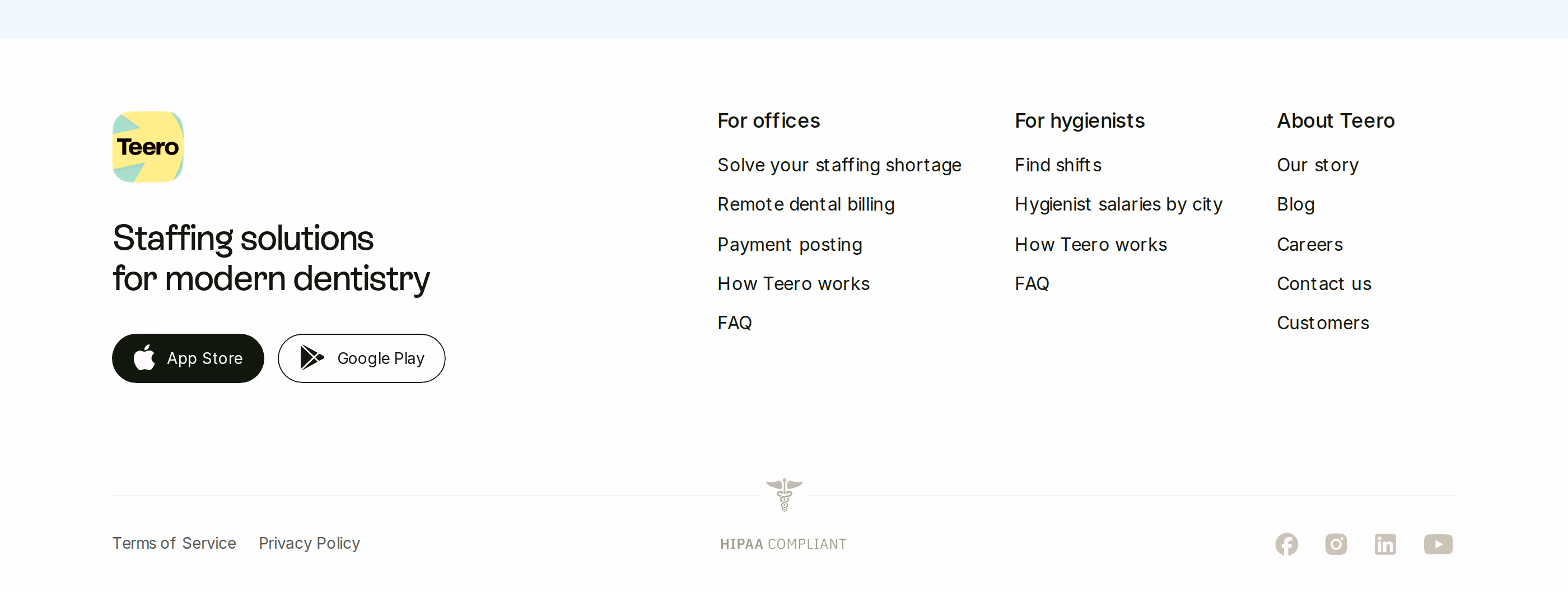Click the For hygienists heading
The height and width of the screenshot is (593, 1568).
point(1079,120)
